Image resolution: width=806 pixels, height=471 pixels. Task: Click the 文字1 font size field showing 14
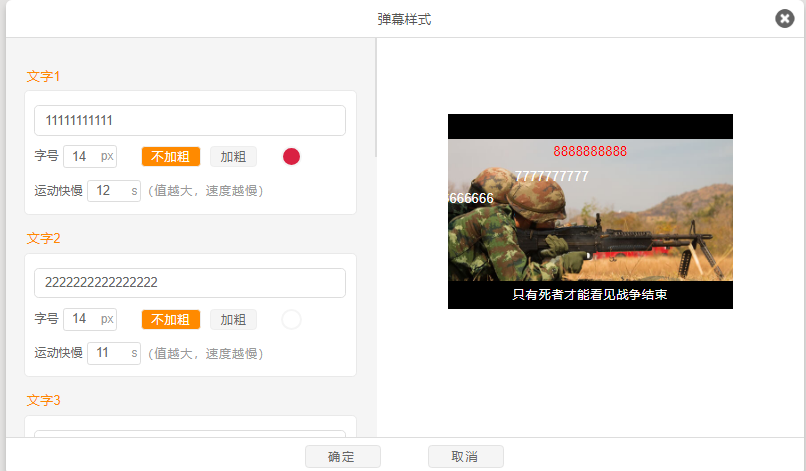click(x=90, y=156)
